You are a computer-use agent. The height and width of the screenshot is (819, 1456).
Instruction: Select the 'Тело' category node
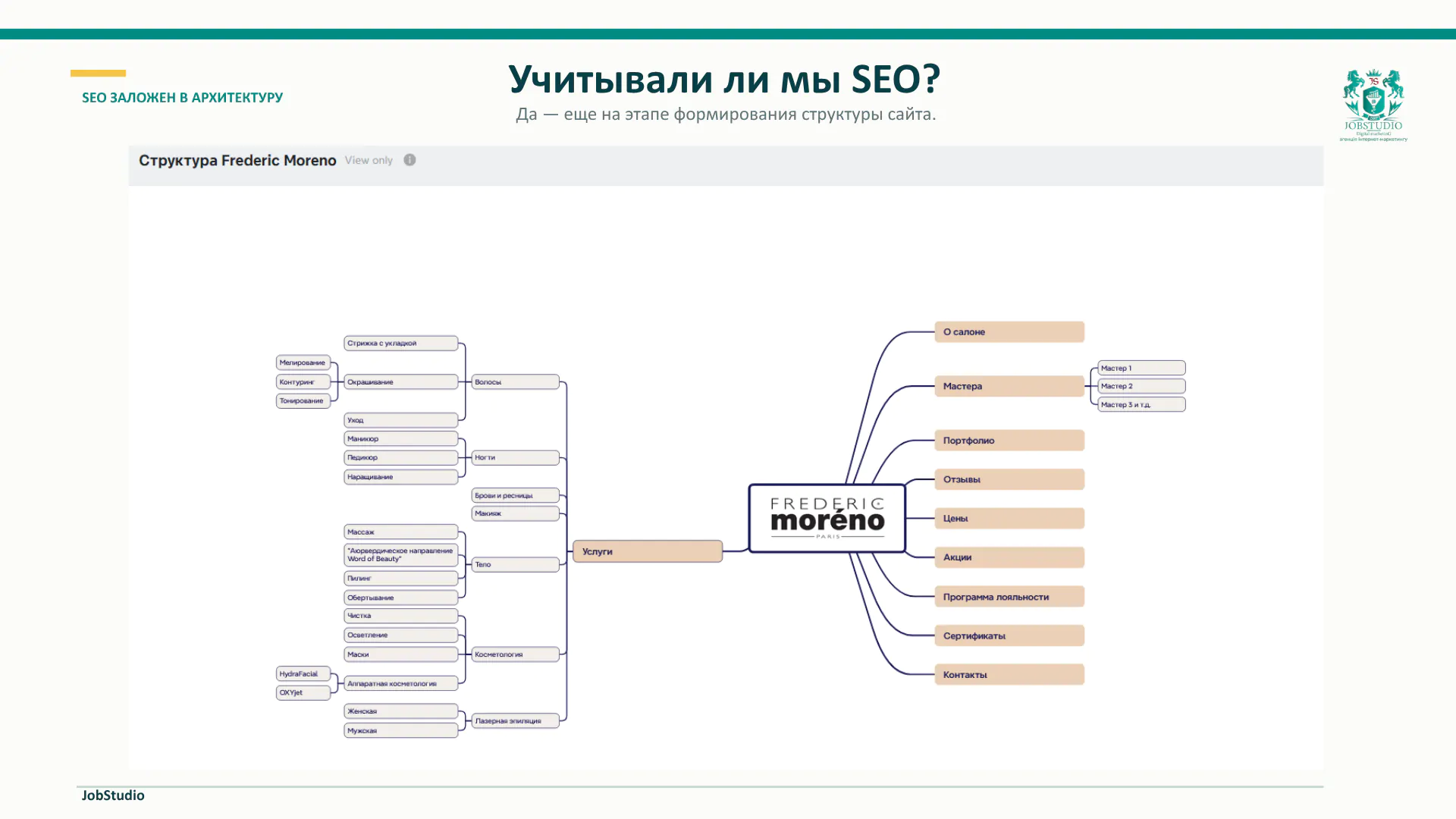pyautogui.click(x=516, y=564)
